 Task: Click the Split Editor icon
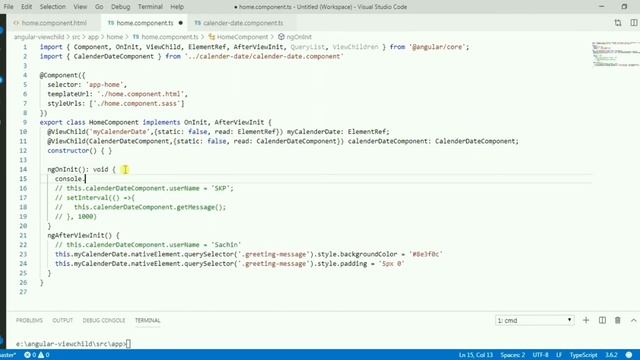(634, 23)
